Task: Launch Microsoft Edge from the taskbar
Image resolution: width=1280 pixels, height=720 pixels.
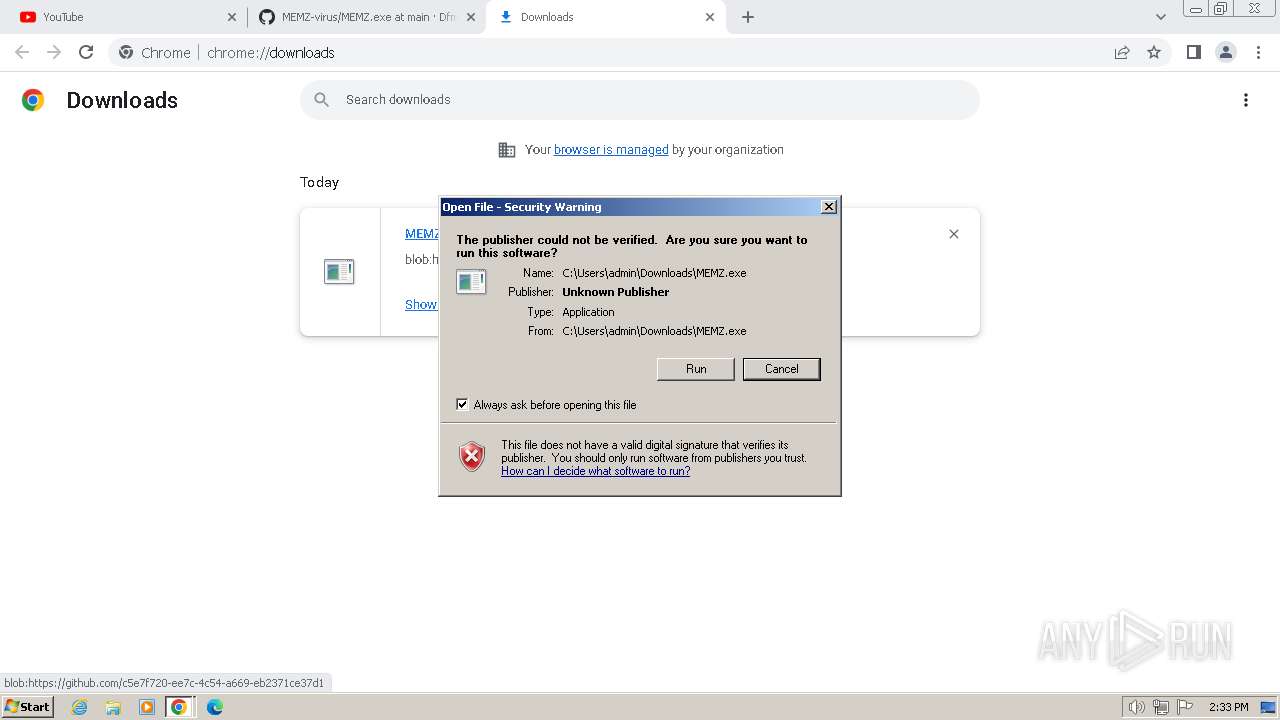Action: coord(214,707)
